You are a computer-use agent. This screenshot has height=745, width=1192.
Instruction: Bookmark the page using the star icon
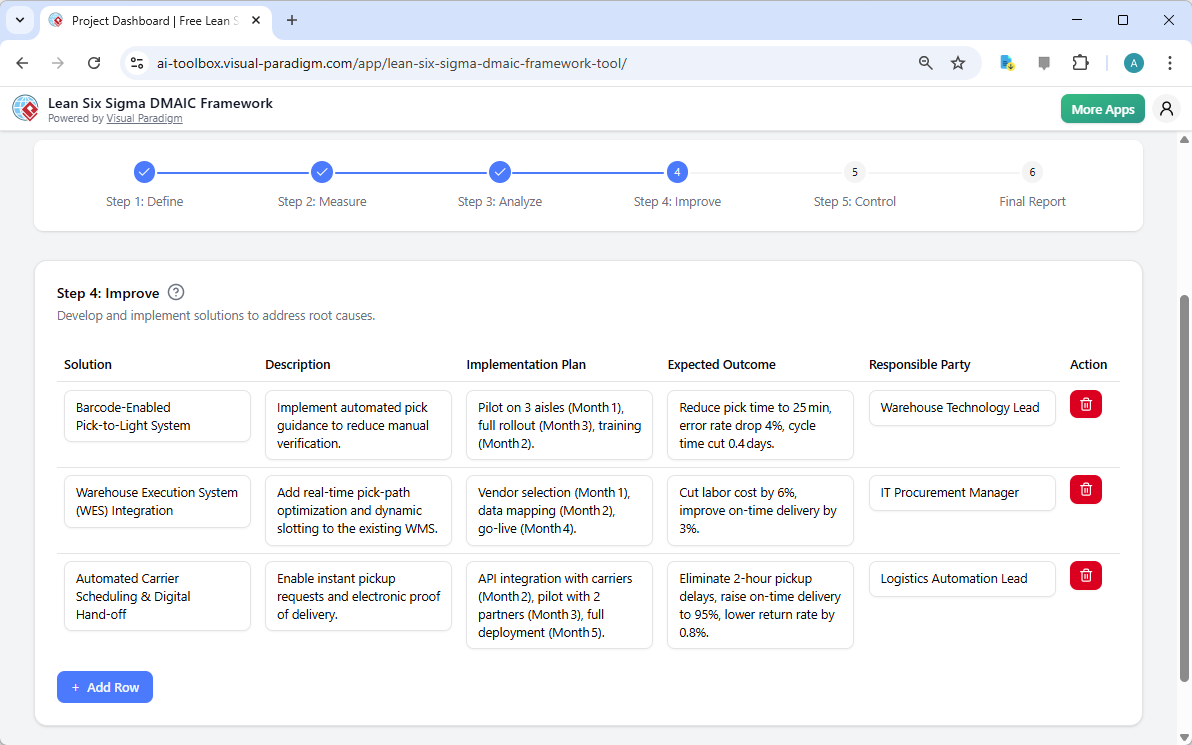coord(958,62)
